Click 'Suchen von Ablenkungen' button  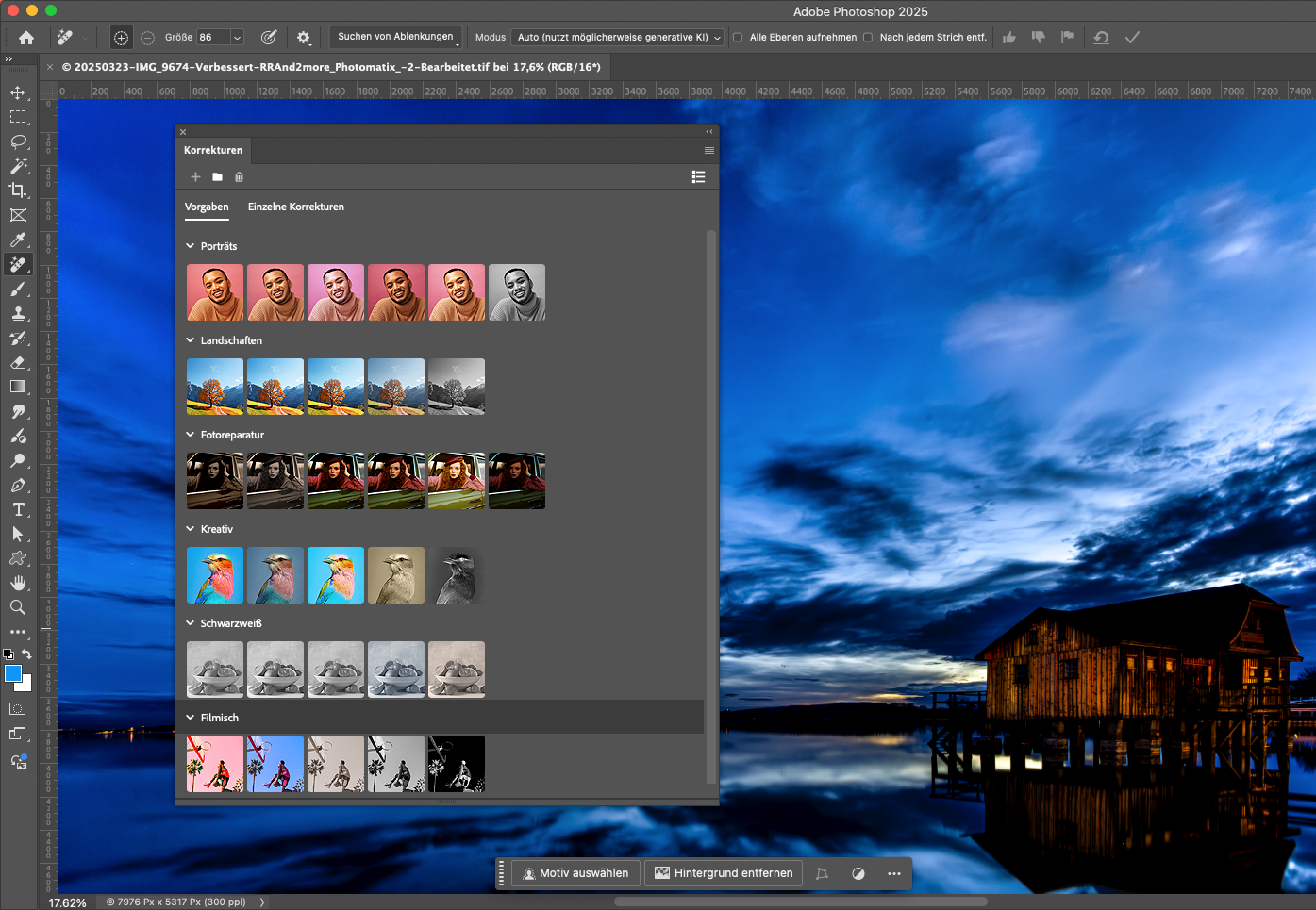pyautogui.click(x=395, y=37)
